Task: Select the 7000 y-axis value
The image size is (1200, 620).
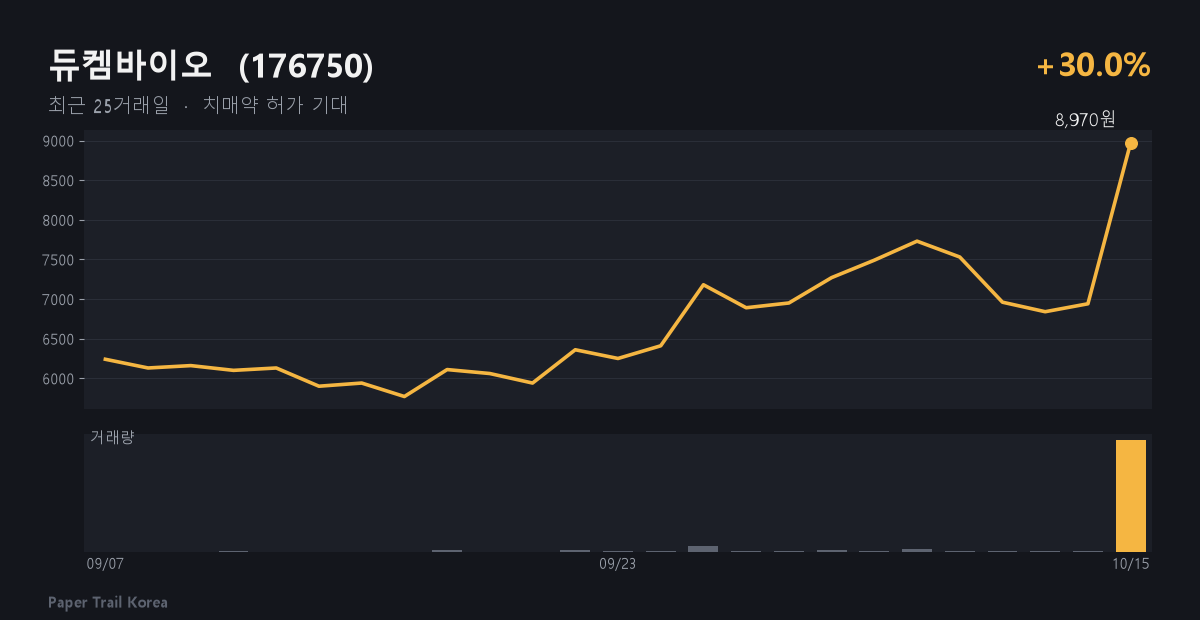Action: [58, 300]
